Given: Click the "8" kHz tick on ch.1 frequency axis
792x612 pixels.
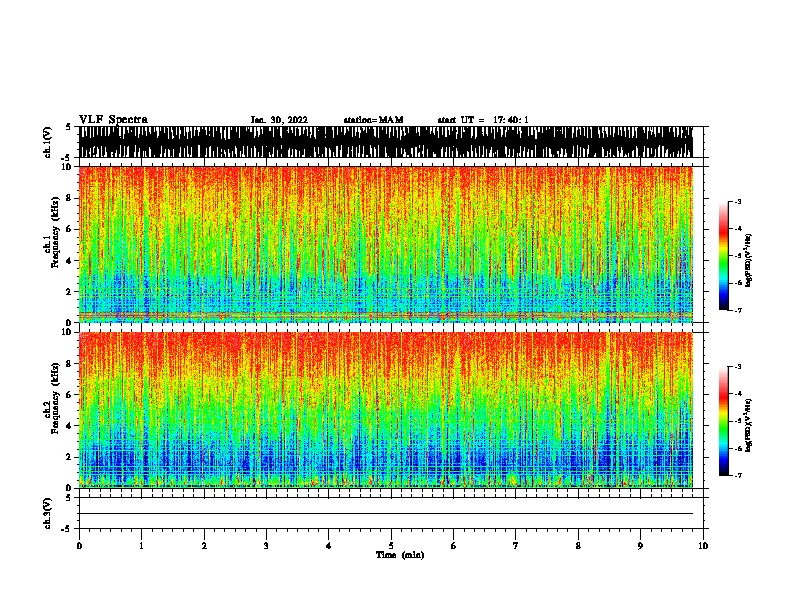Looking at the screenshot, I should (x=70, y=198).
